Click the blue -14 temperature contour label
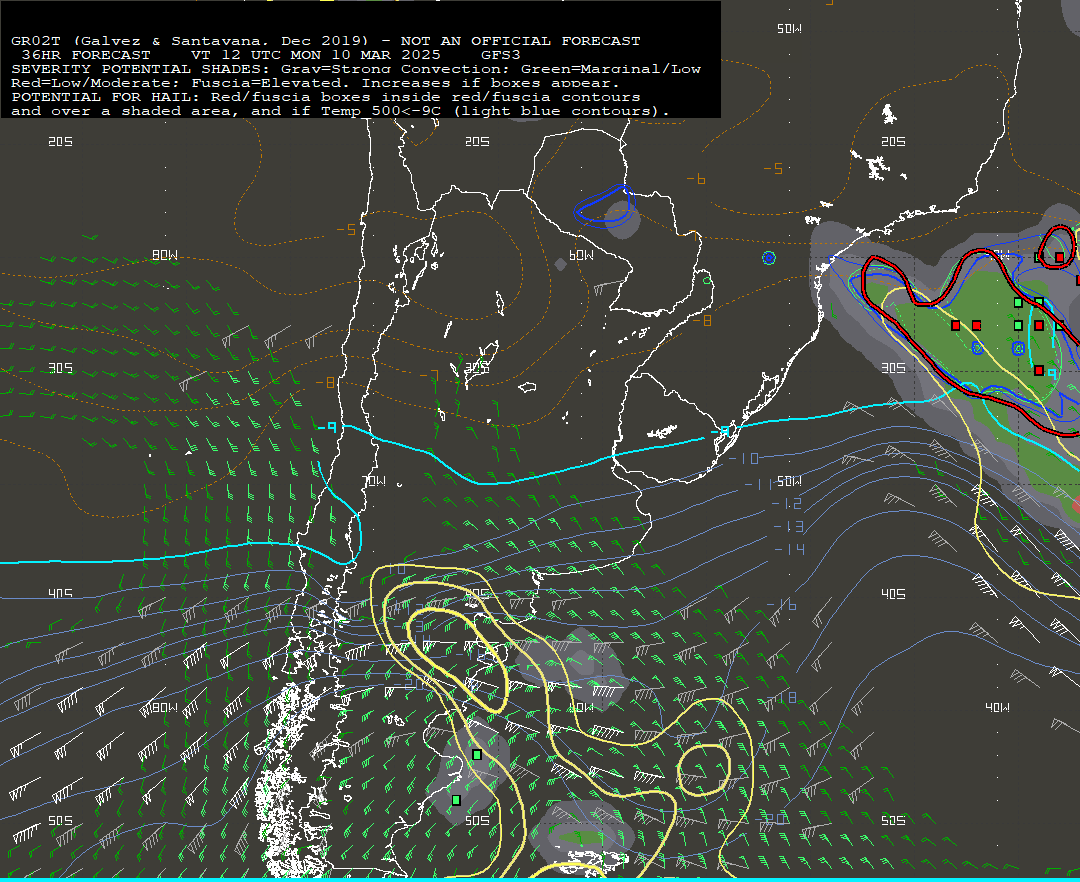 (x=789, y=549)
